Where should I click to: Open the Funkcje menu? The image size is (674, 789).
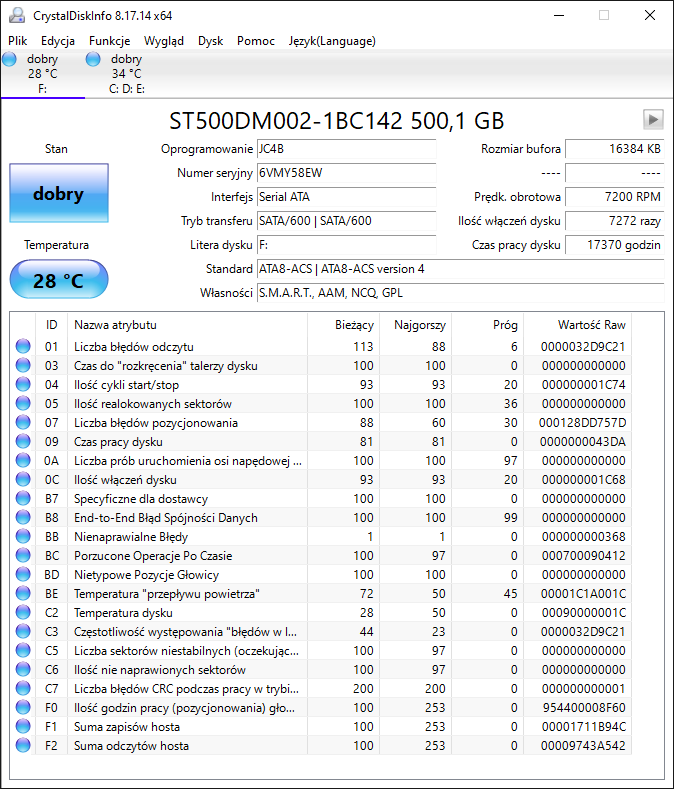(109, 41)
